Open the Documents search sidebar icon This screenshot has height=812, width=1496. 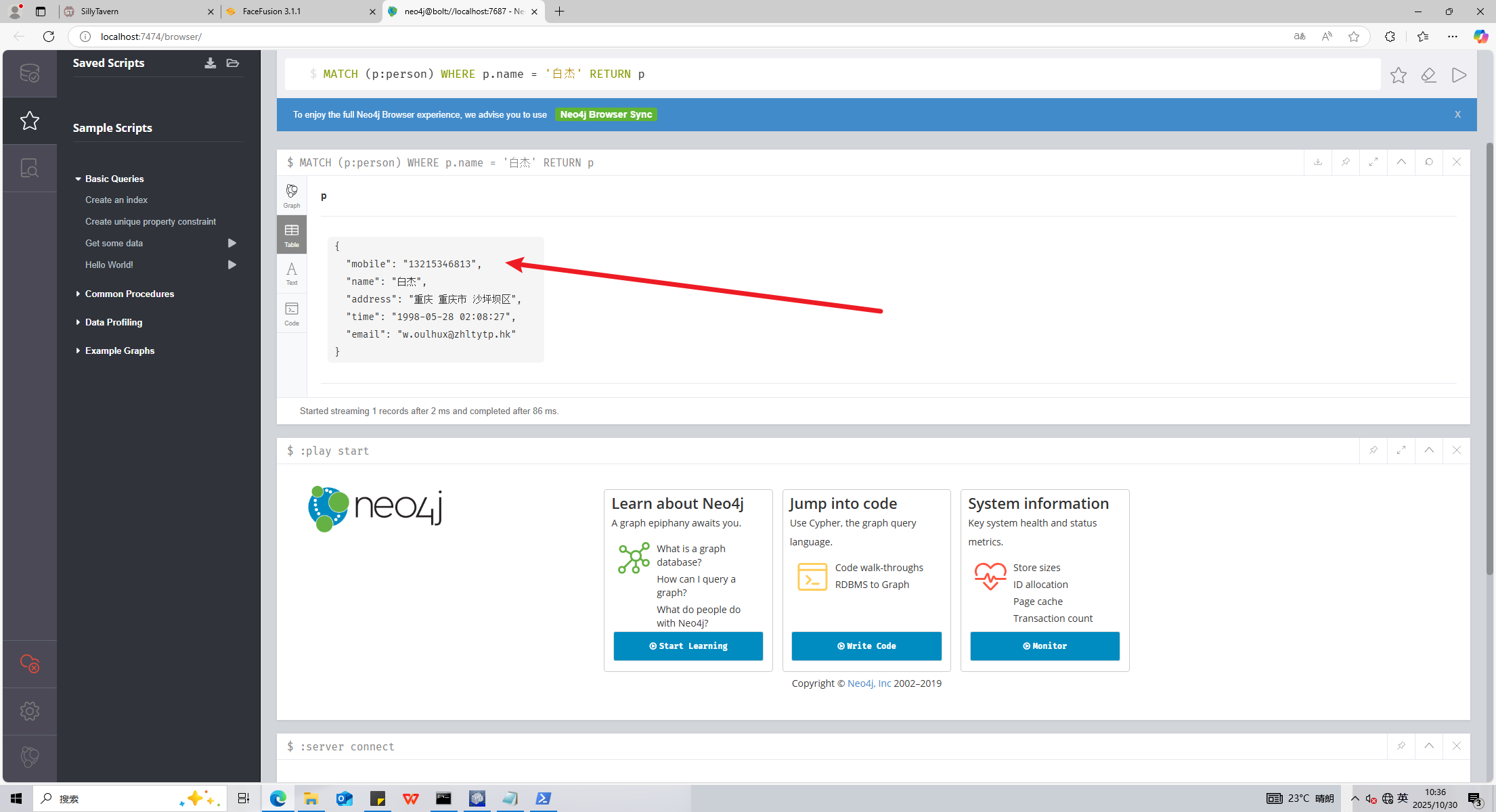click(30, 168)
